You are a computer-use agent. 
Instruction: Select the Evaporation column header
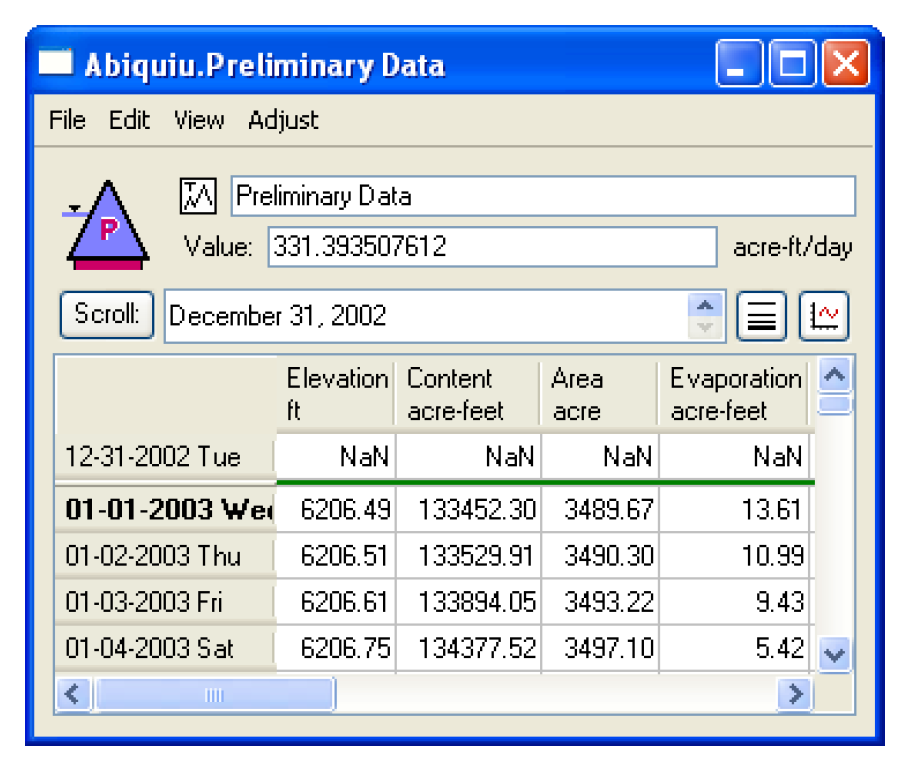click(x=735, y=394)
